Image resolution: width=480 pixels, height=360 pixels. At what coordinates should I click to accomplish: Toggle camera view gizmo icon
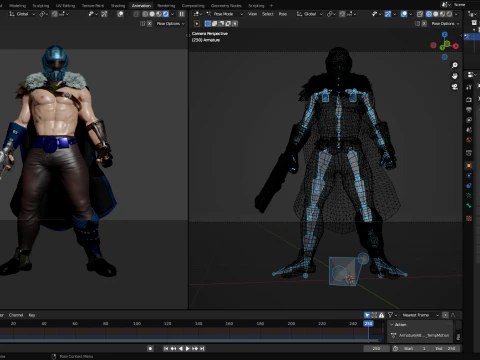click(455, 87)
